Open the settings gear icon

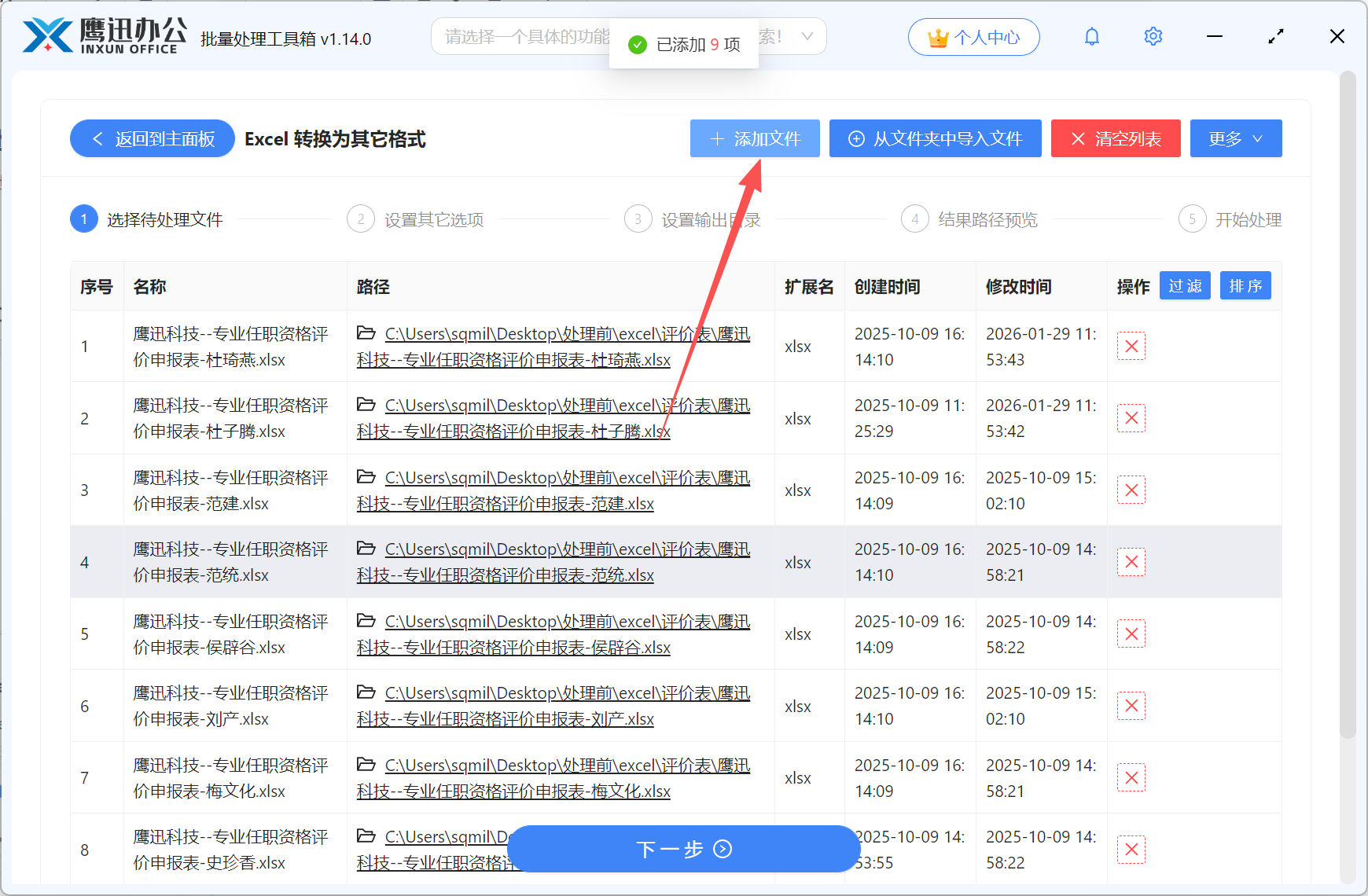click(x=1153, y=36)
